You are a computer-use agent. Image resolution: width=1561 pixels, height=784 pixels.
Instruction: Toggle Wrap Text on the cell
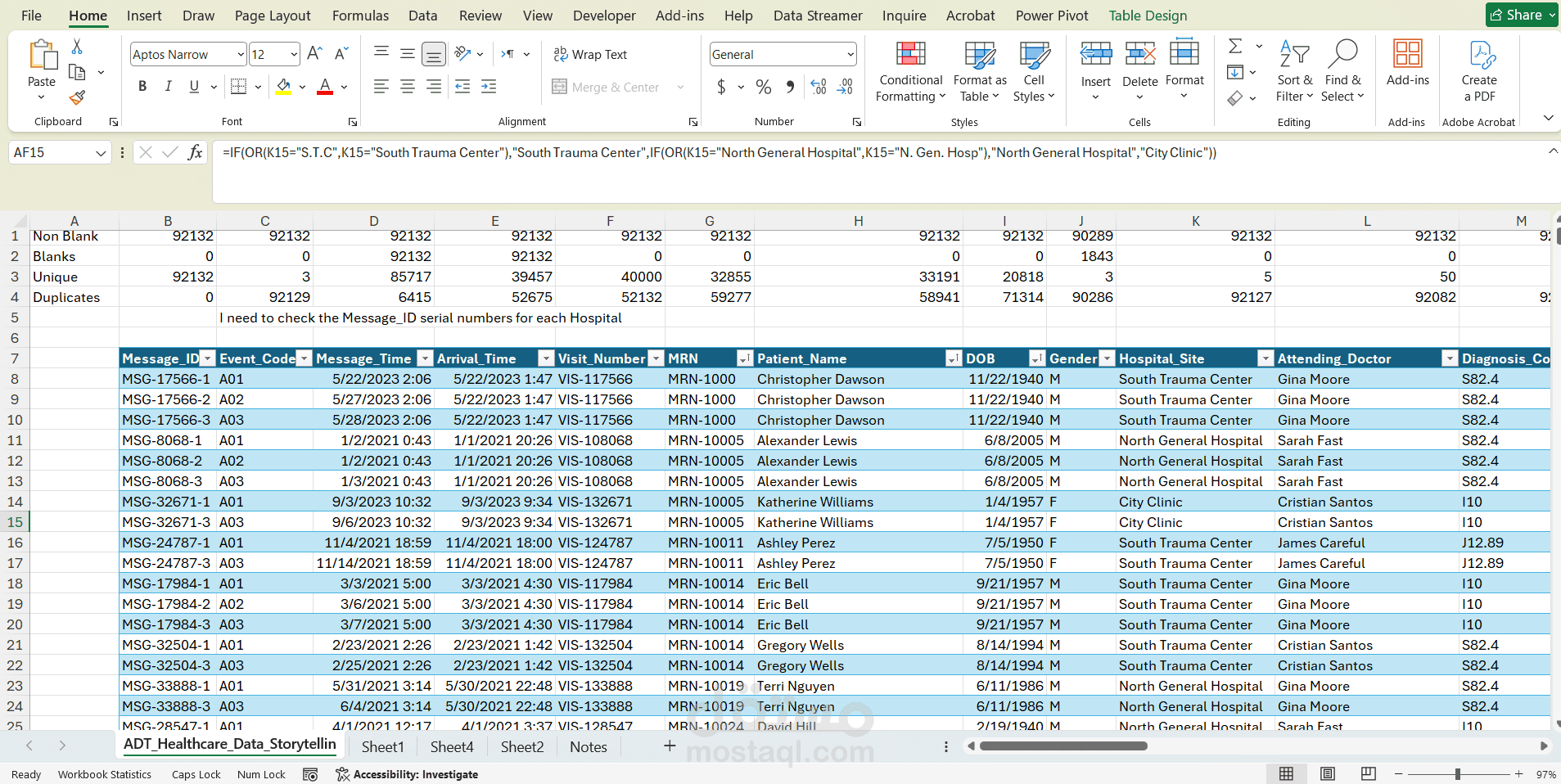click(x=590, y=54)
